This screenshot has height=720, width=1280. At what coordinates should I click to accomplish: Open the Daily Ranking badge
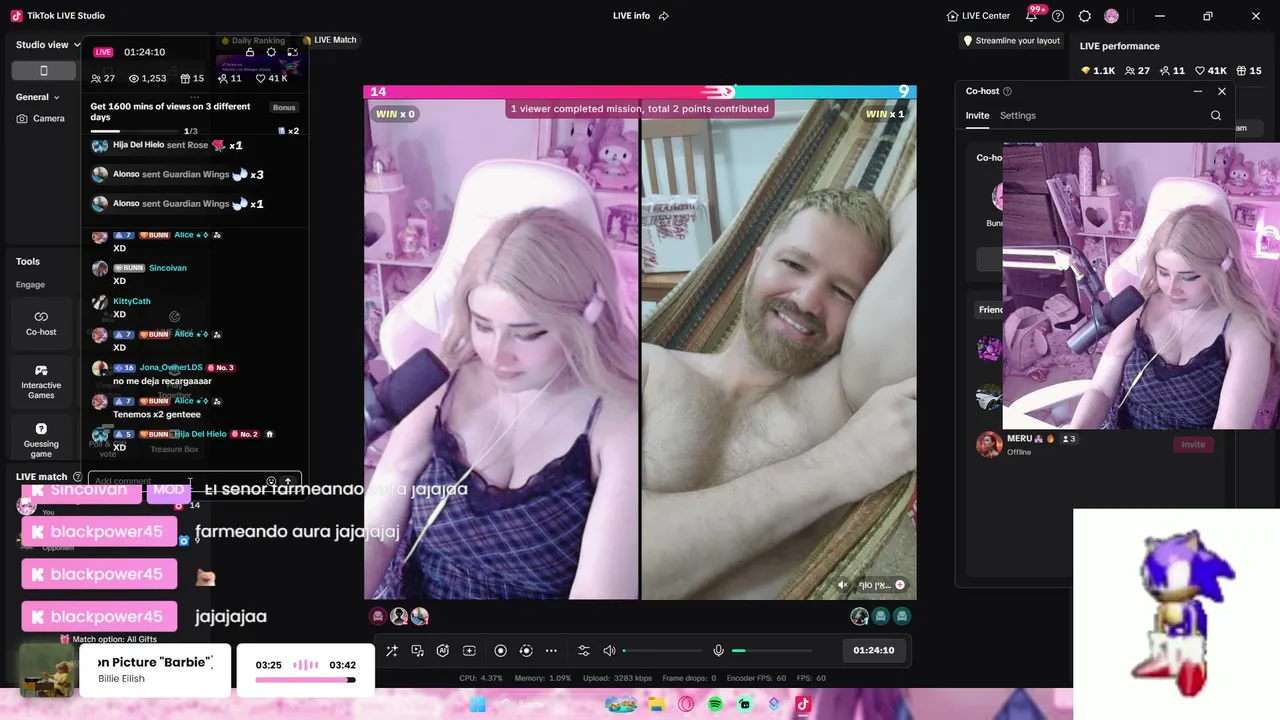[x=254, y=41]
